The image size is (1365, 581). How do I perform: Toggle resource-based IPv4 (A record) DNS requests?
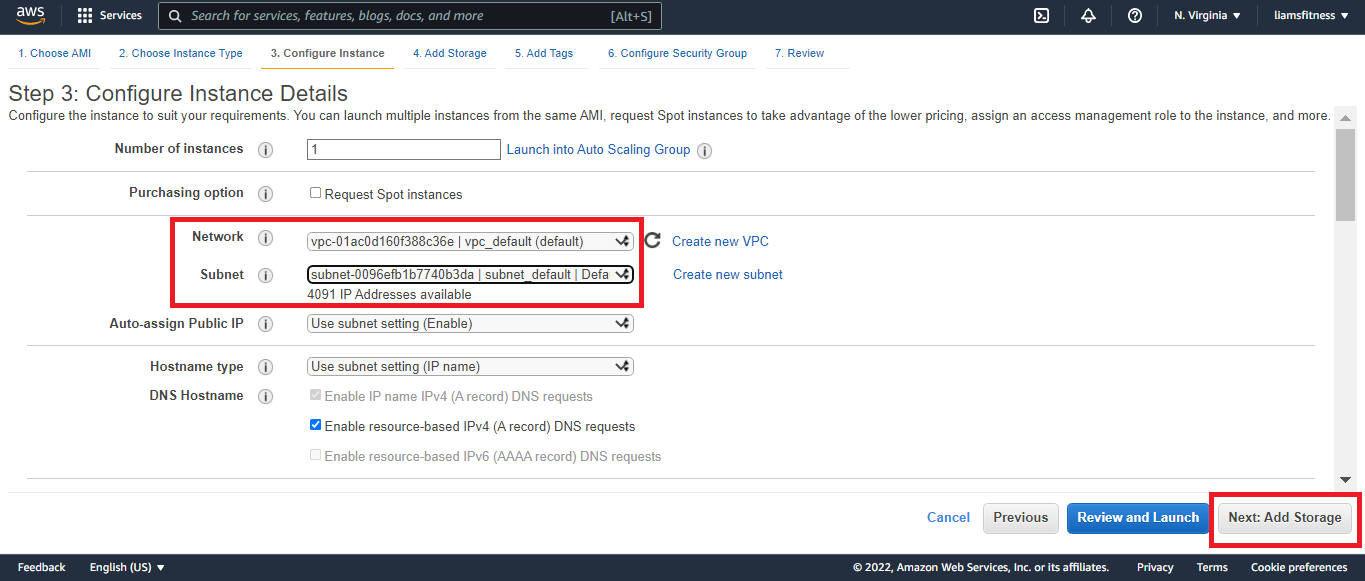[x=316, y=425]
